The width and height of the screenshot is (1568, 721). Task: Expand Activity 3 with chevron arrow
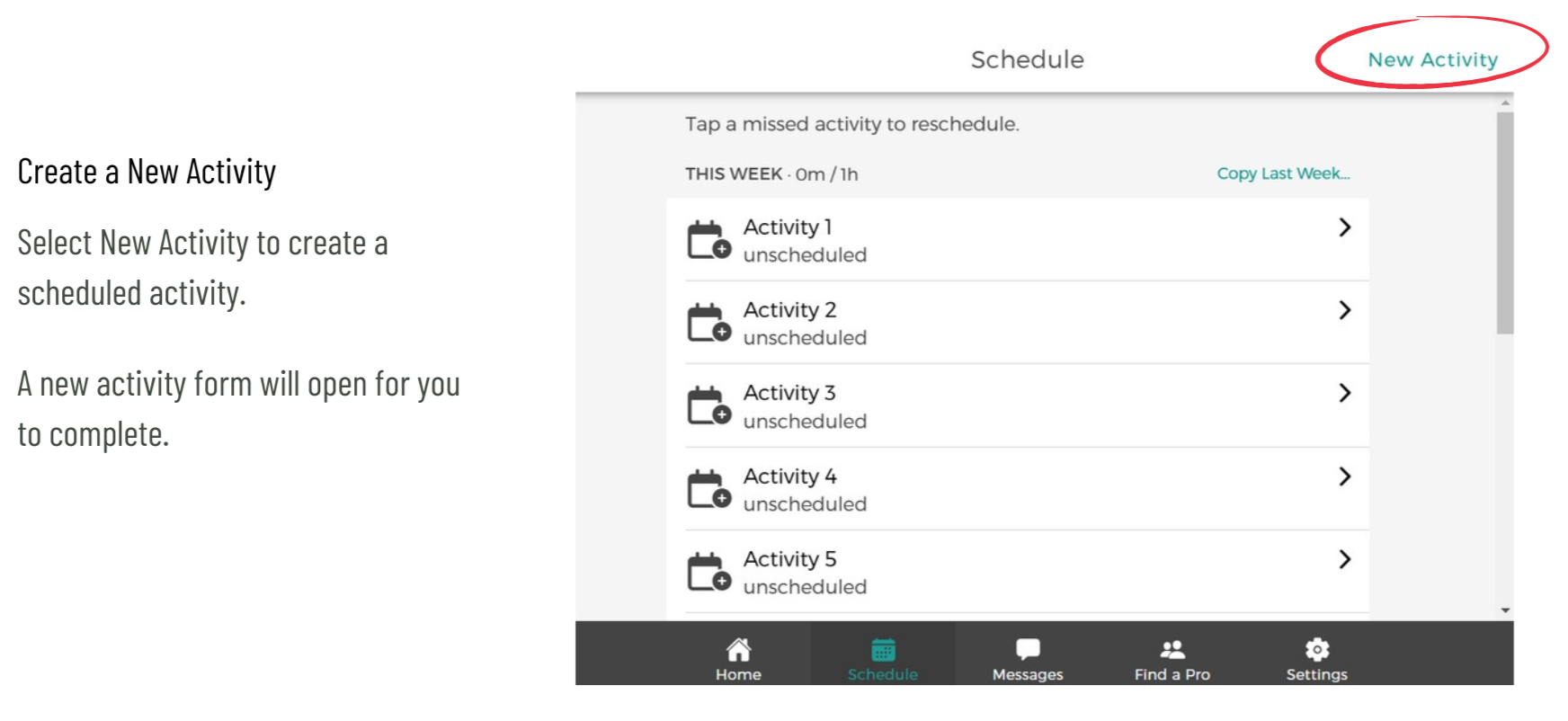coord(1345,393)
